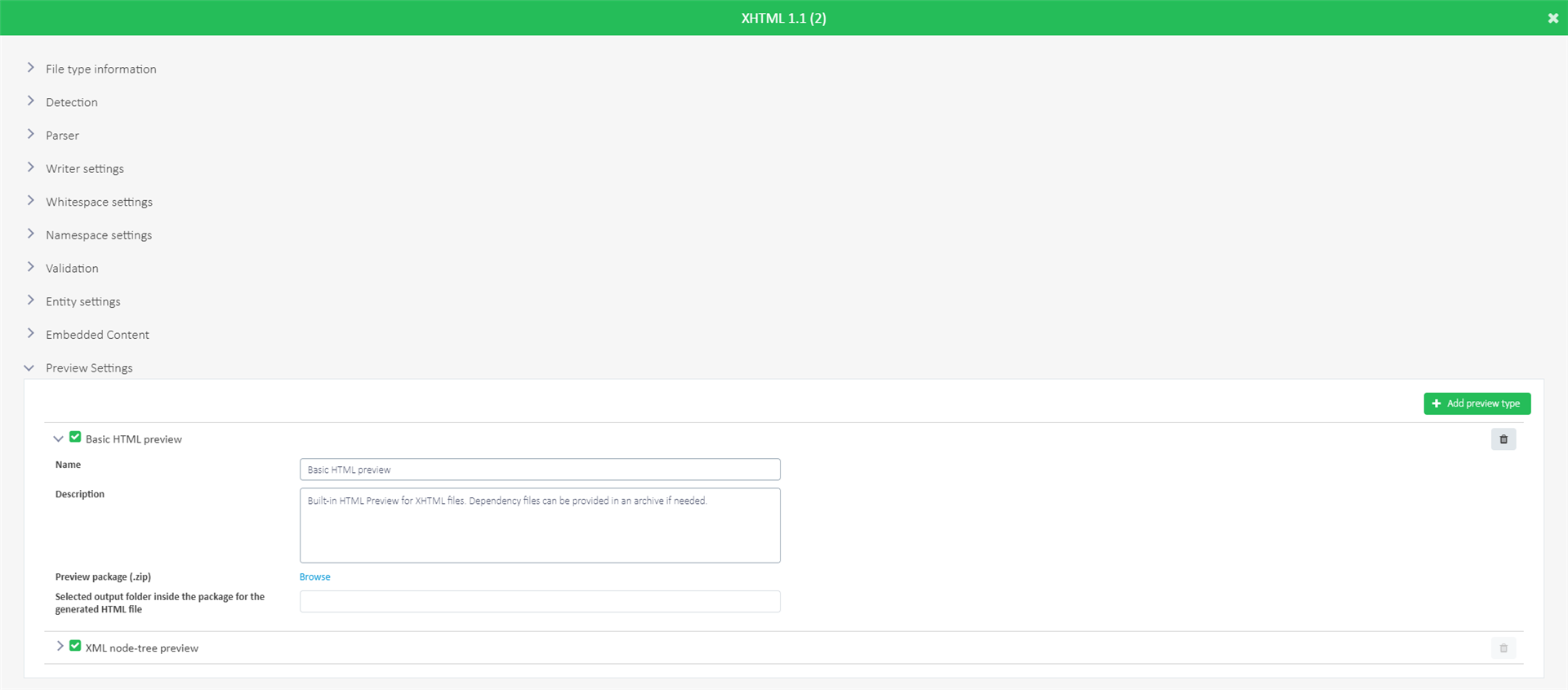
Task: Expand File type information section
Action: [30, 68]
